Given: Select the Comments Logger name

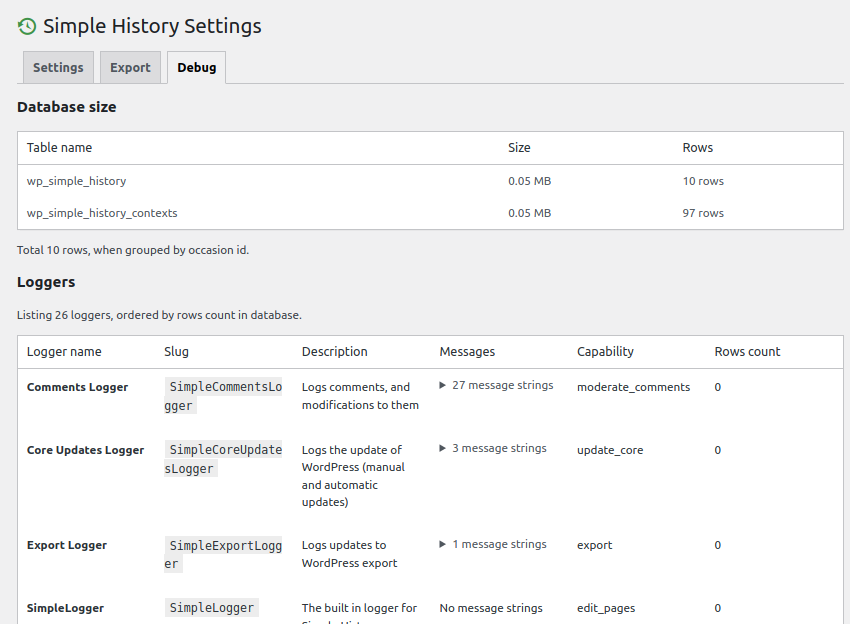Looking at the screenshot, I should click(78, 387).
